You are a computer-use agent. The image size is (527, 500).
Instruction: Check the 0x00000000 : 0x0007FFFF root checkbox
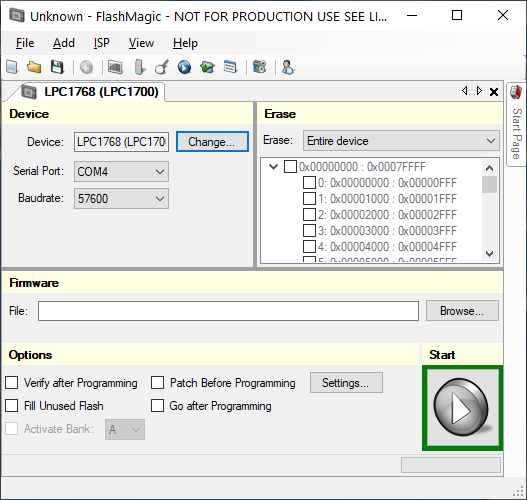point(290,166)
